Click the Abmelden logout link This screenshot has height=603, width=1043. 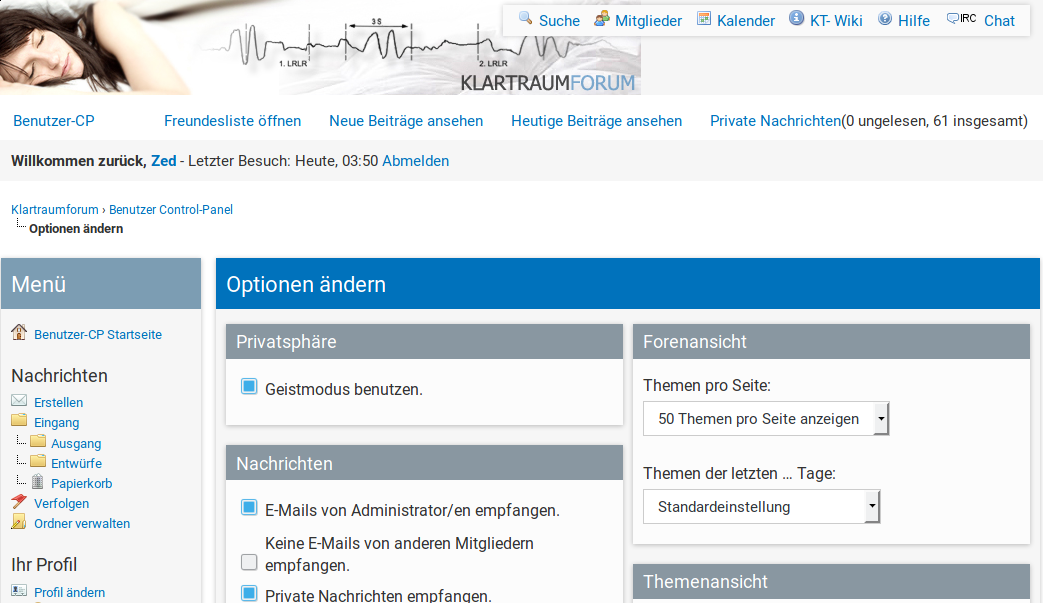coord(415,161)
